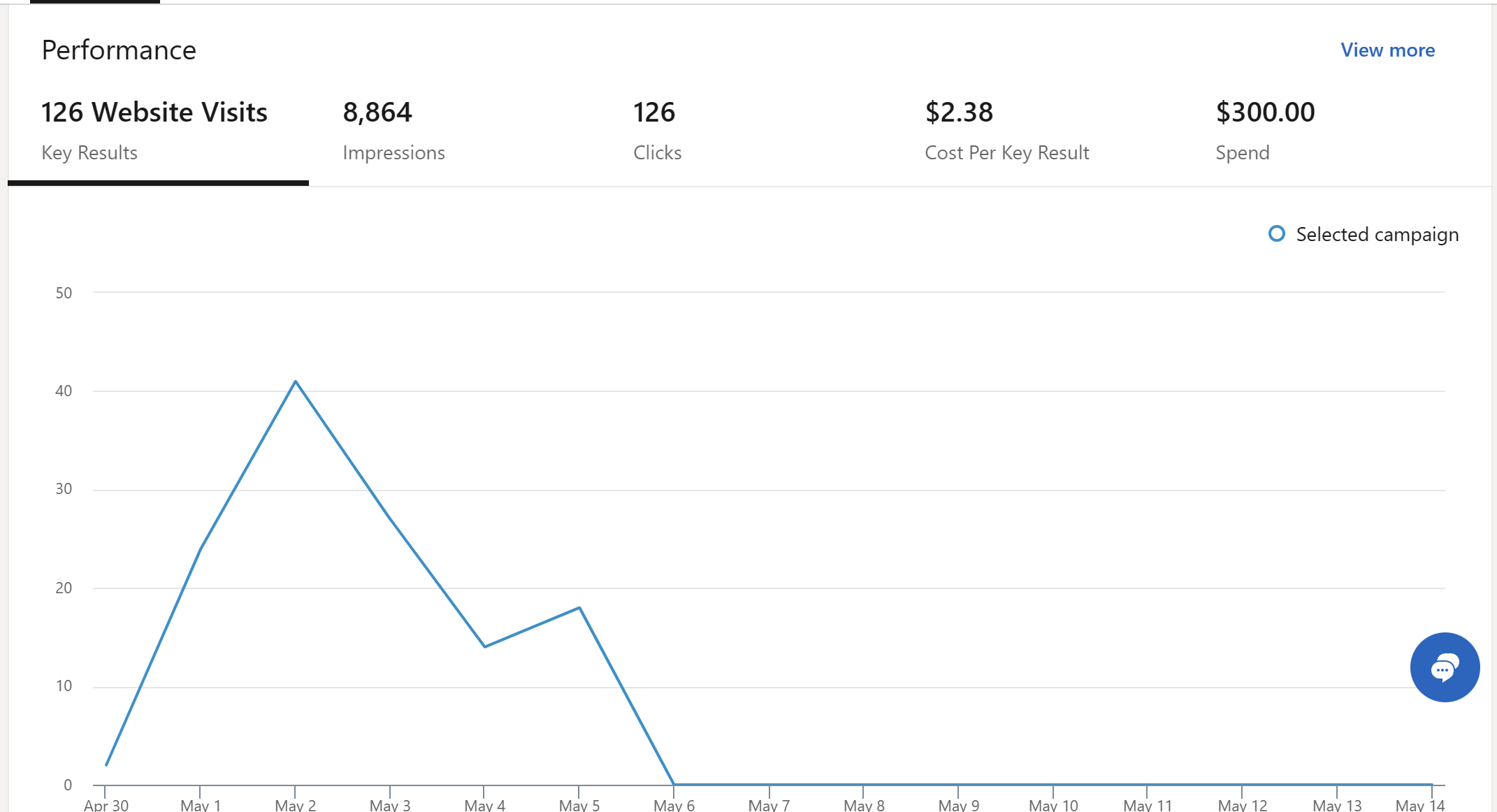Viewport: 1497px width, 812px height.
Task: Open the chat support bubble
Action: (x=1444, y=667)
